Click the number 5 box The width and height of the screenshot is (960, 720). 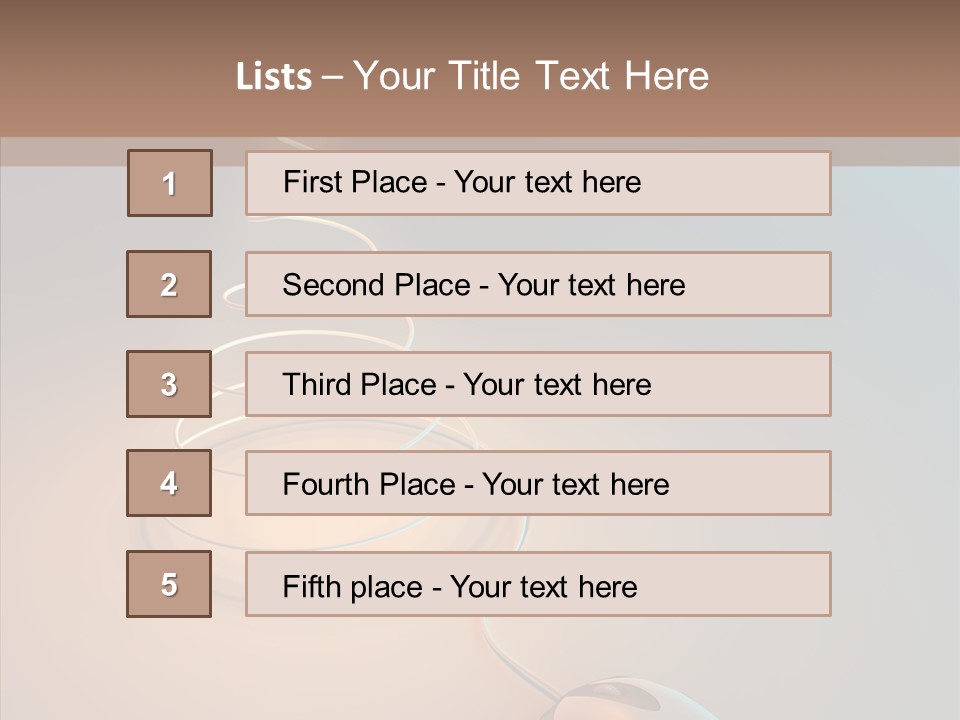pyautogui.click(x=169, y=584)
